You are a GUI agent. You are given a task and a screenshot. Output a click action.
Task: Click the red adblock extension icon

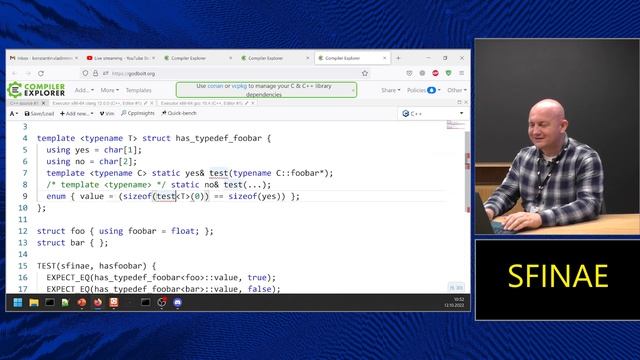(x=436, y=73)
